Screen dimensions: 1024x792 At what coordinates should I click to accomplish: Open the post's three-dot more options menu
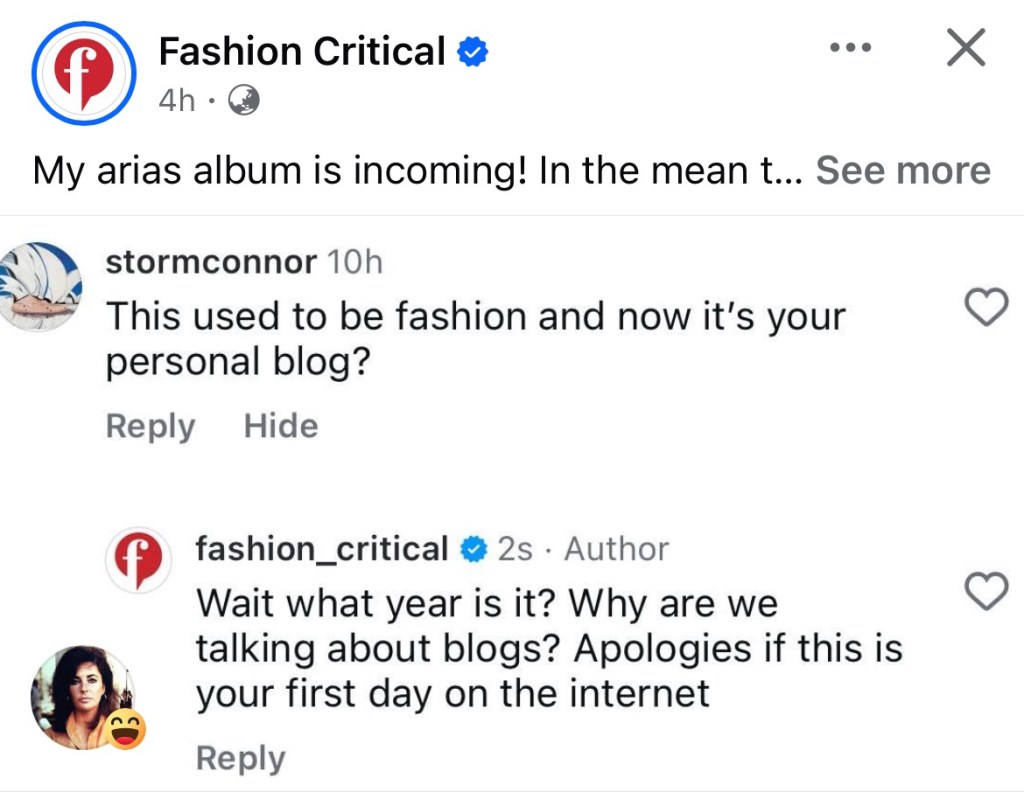pos(851,48)
